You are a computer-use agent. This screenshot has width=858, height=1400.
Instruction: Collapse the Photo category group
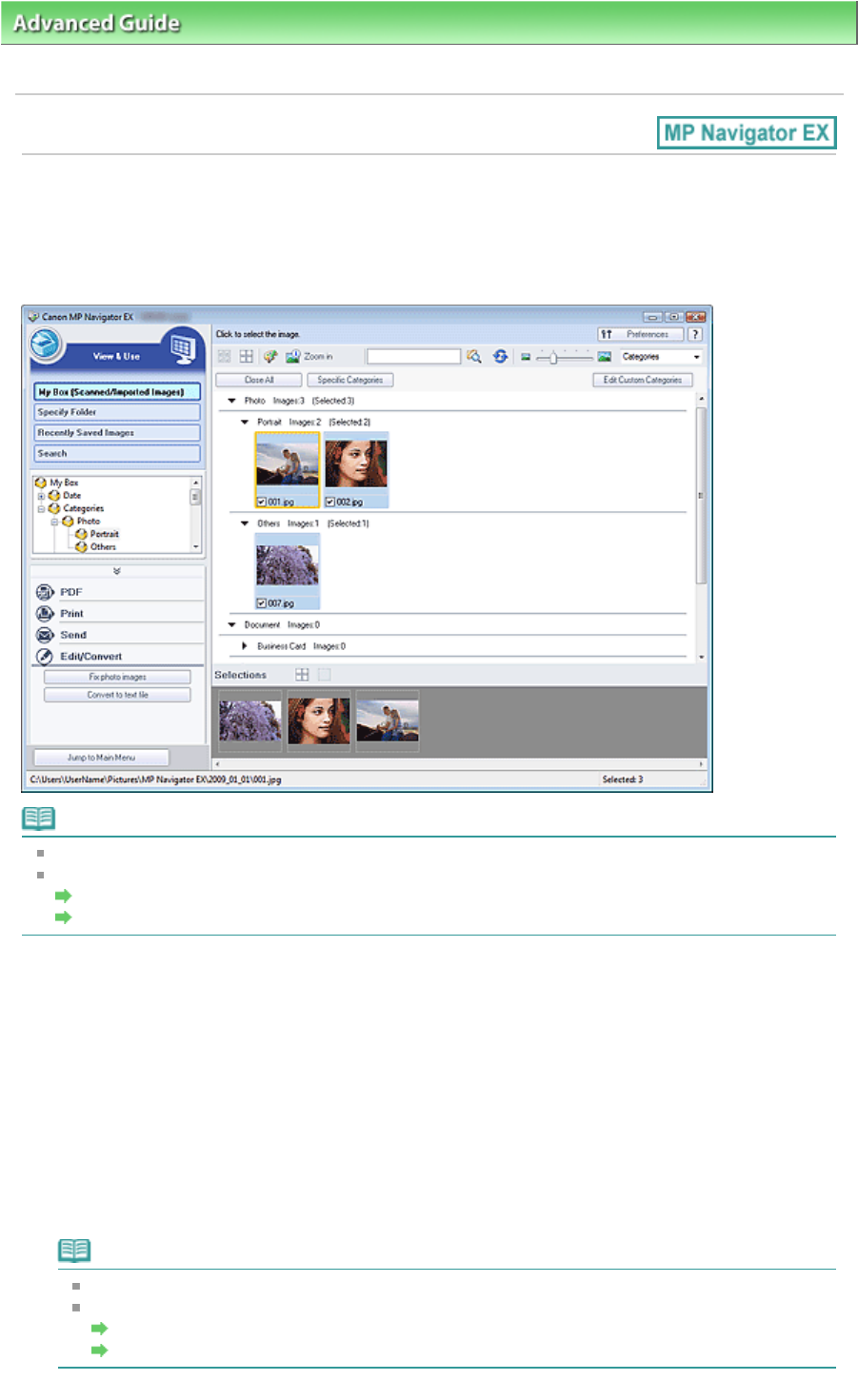pos(231,401)
